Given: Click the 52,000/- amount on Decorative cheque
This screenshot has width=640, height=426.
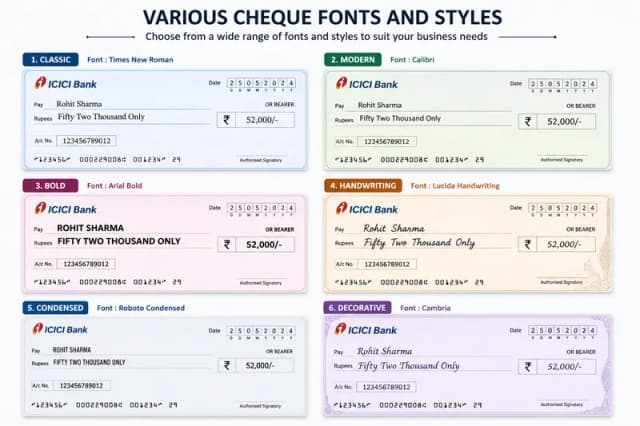Looking at the screenshot, I should tap(564, 367).
